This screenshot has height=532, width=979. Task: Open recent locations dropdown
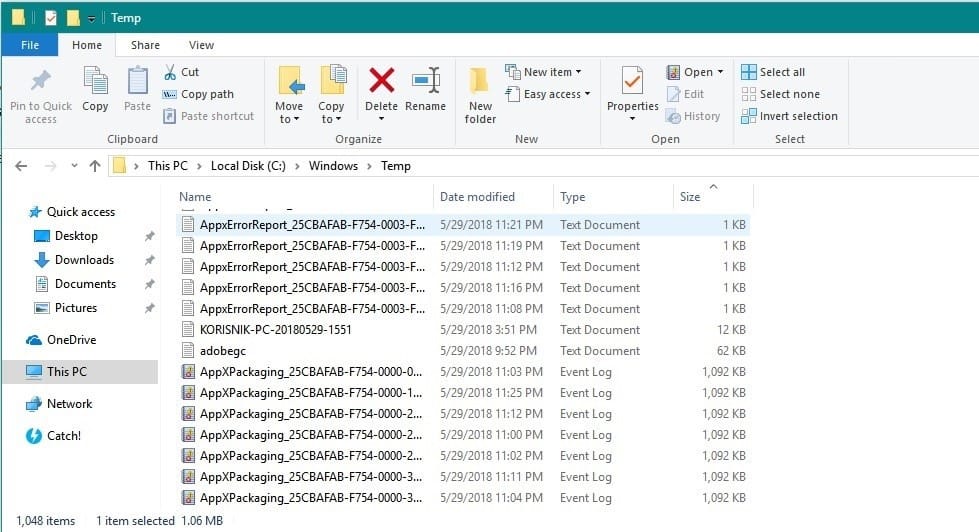(74, 166)
